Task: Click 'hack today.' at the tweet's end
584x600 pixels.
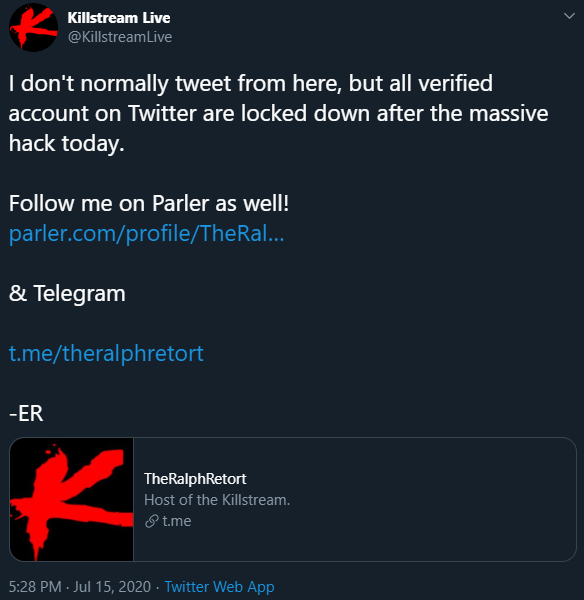Action: coord(67,144)
